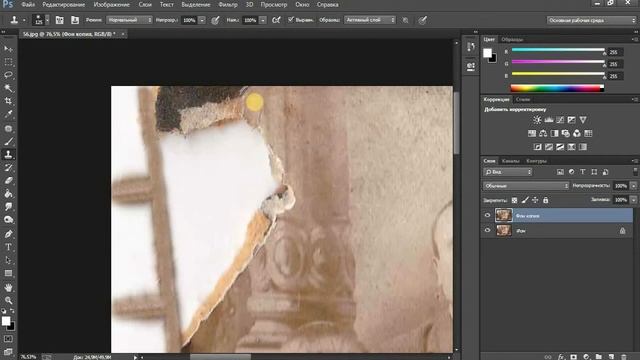Image resolution: width=640 pixels, height=360 pixels.
Task: Click the R channel slider
Action: point(558,50)
